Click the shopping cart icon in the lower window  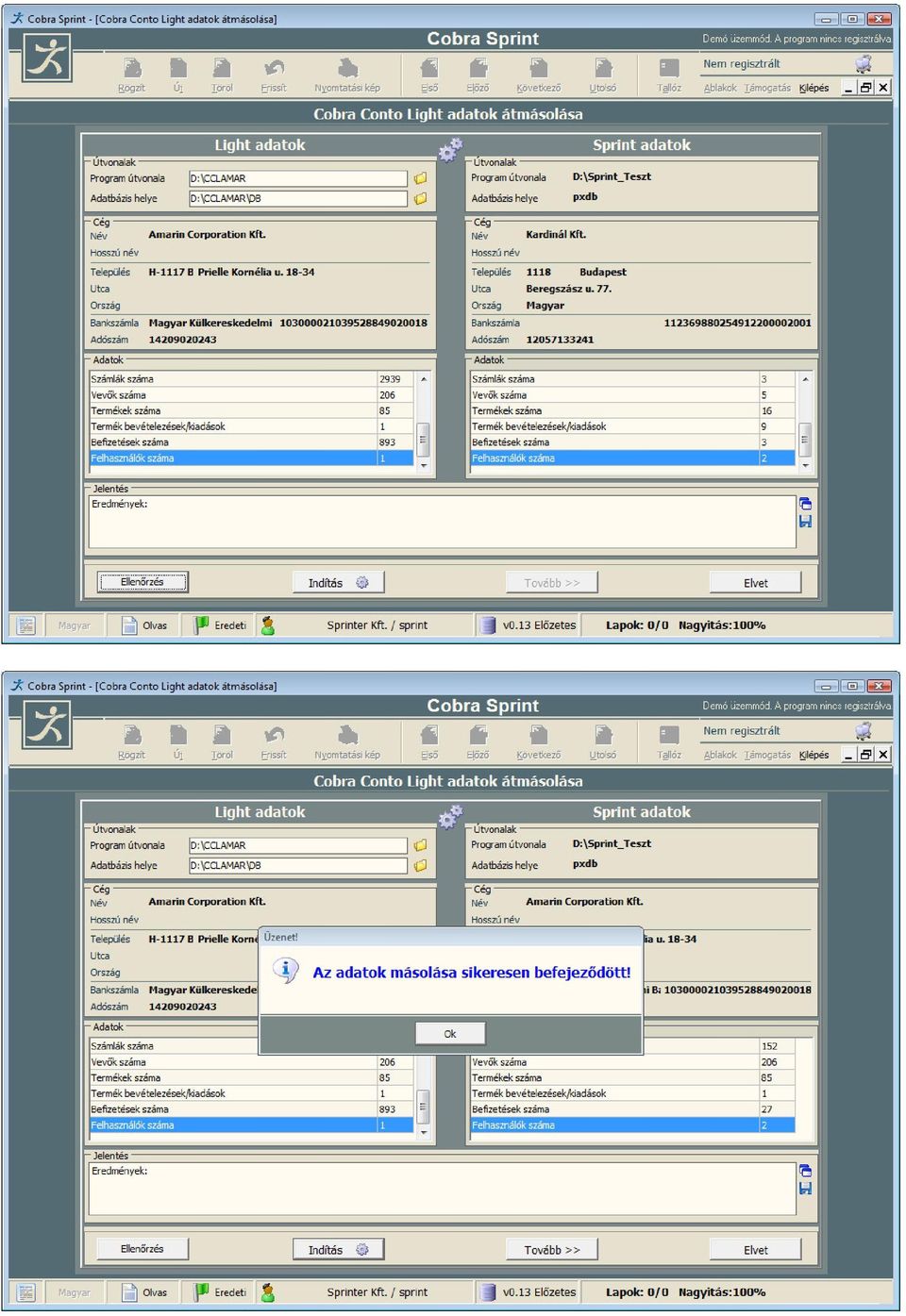864,731
